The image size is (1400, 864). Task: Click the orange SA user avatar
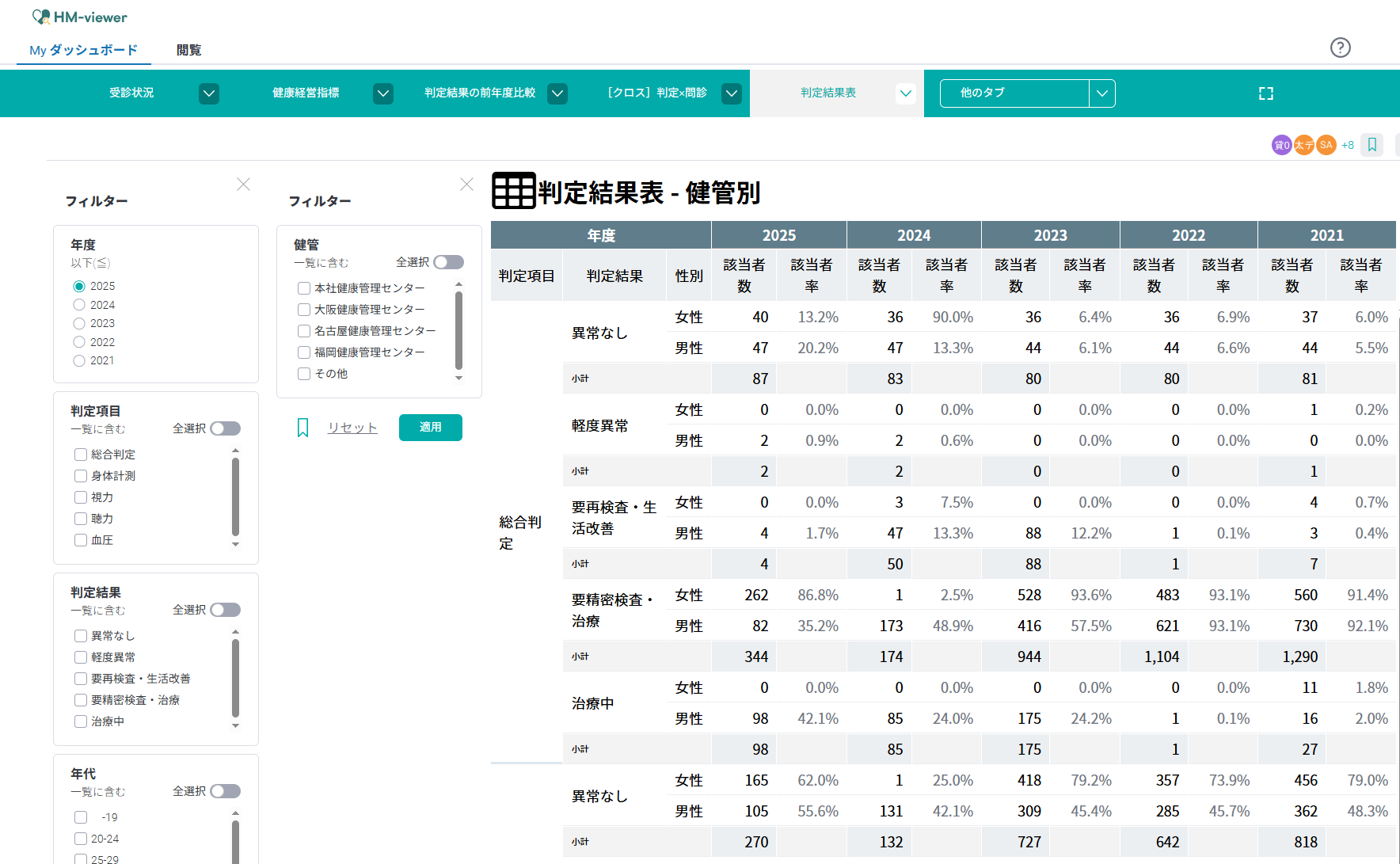point(1326,145)
